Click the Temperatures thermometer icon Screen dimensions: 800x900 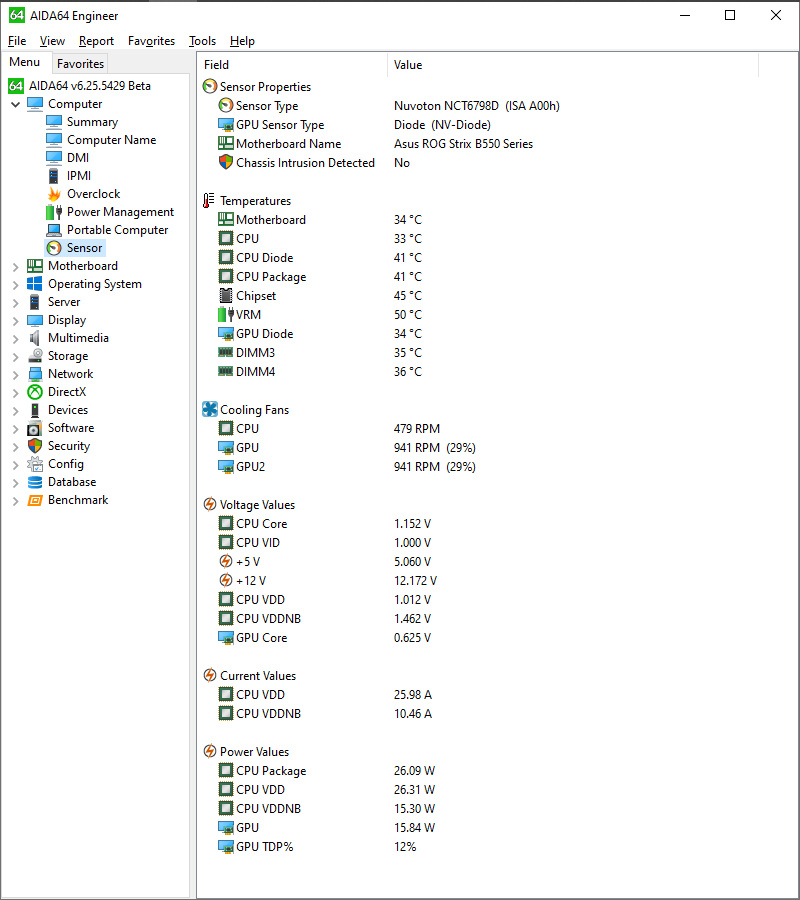pyautogui.click(x=209, y=200)
